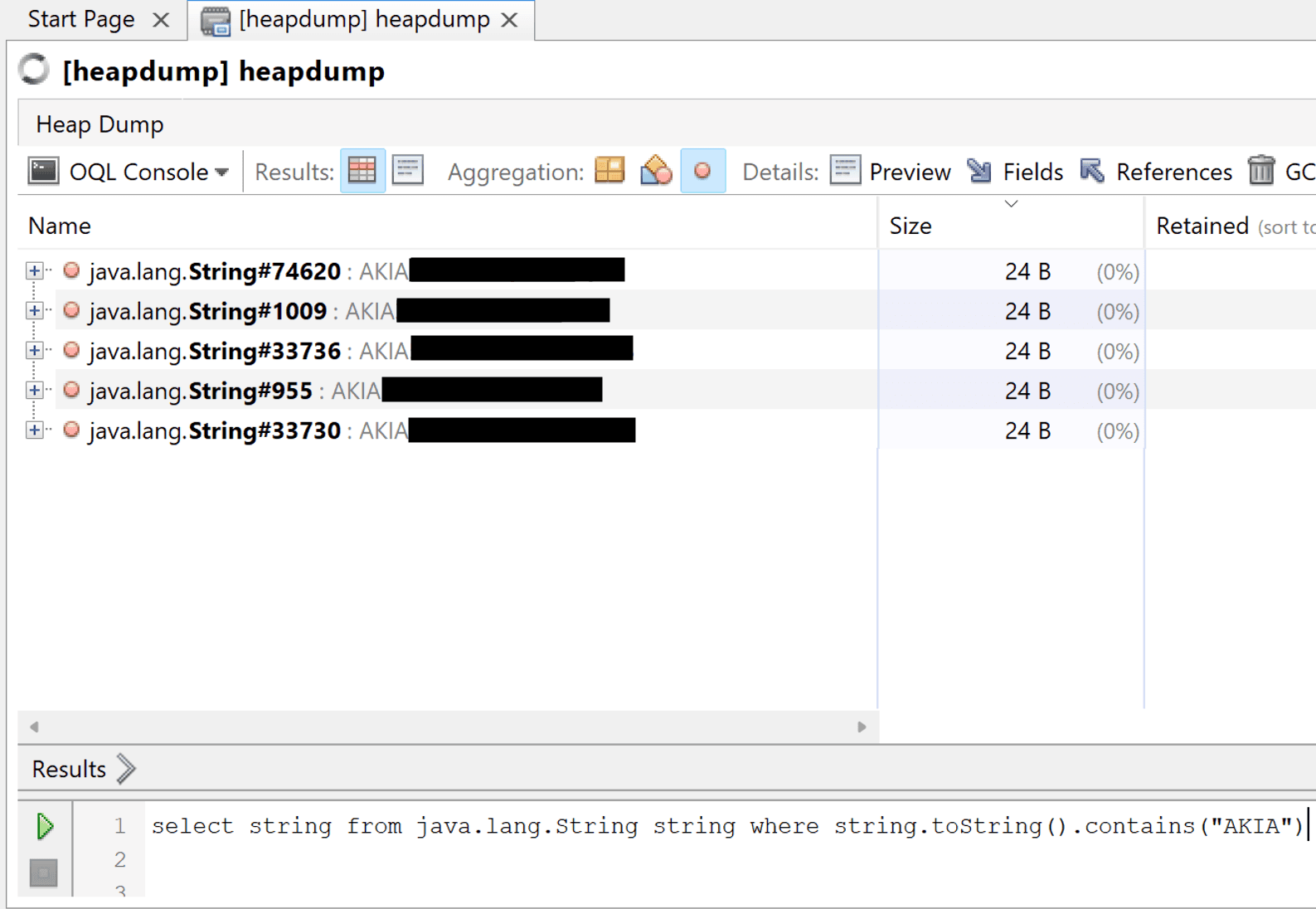1316x909 pixels.
Task: Expand java.lang.String#33736 row
Action: pyautogui.click(x=34, y=351)
